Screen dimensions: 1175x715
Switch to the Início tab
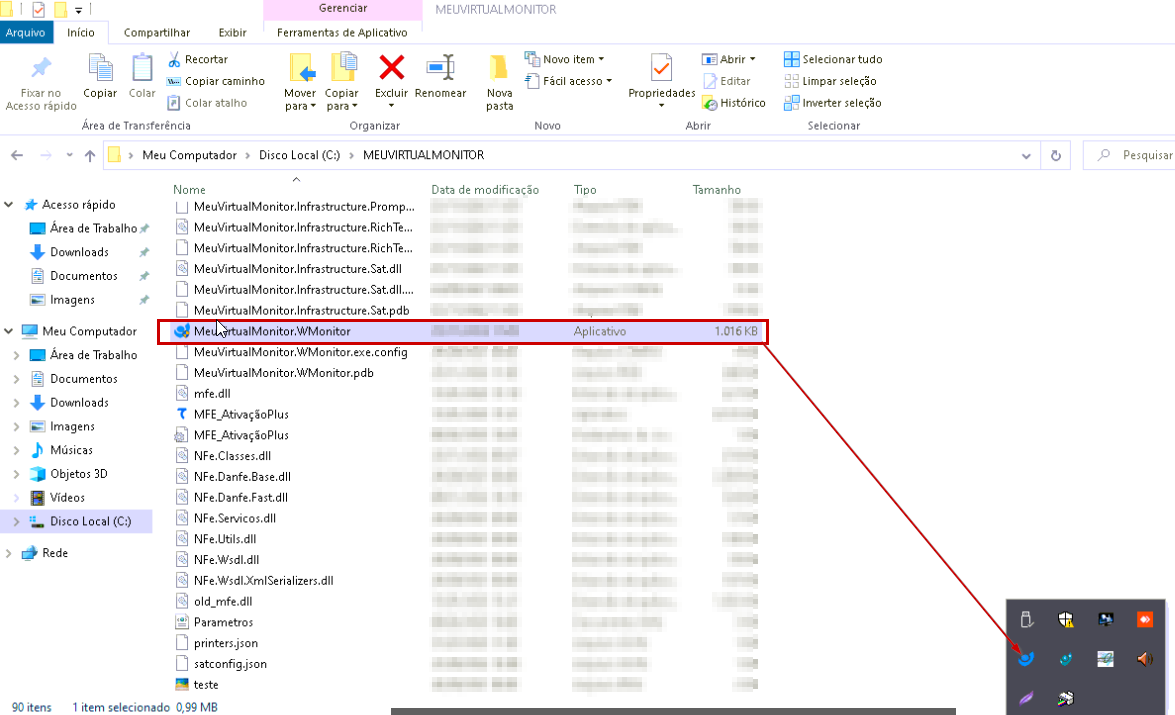pyautogui.click(x=81, y=33)
